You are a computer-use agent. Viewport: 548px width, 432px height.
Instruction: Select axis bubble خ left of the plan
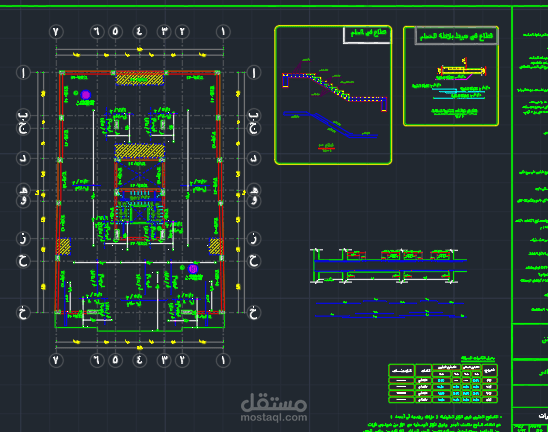click(23, 313)
